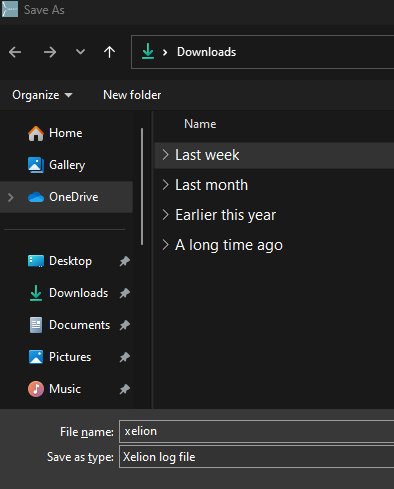Open the Music quick access folder
This screenshot has height=489, width=394.
tap(65, 389)
